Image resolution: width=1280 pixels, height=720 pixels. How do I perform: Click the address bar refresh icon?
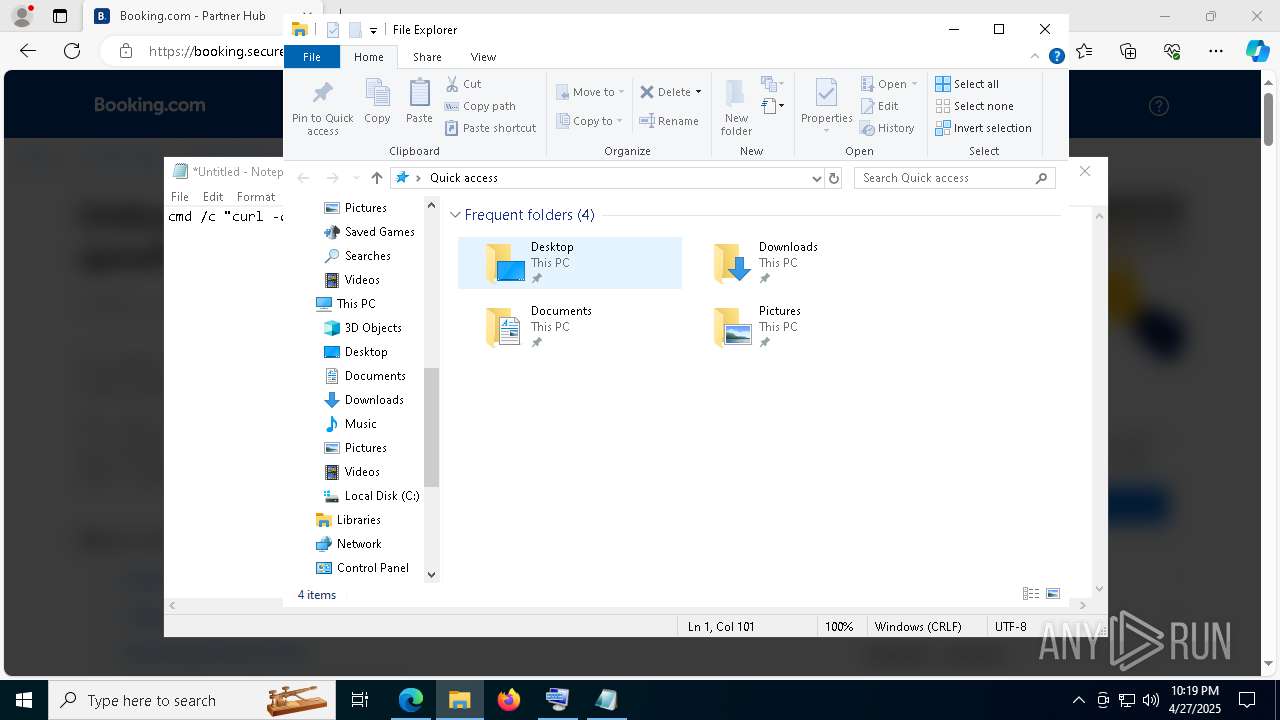point(834,178)
